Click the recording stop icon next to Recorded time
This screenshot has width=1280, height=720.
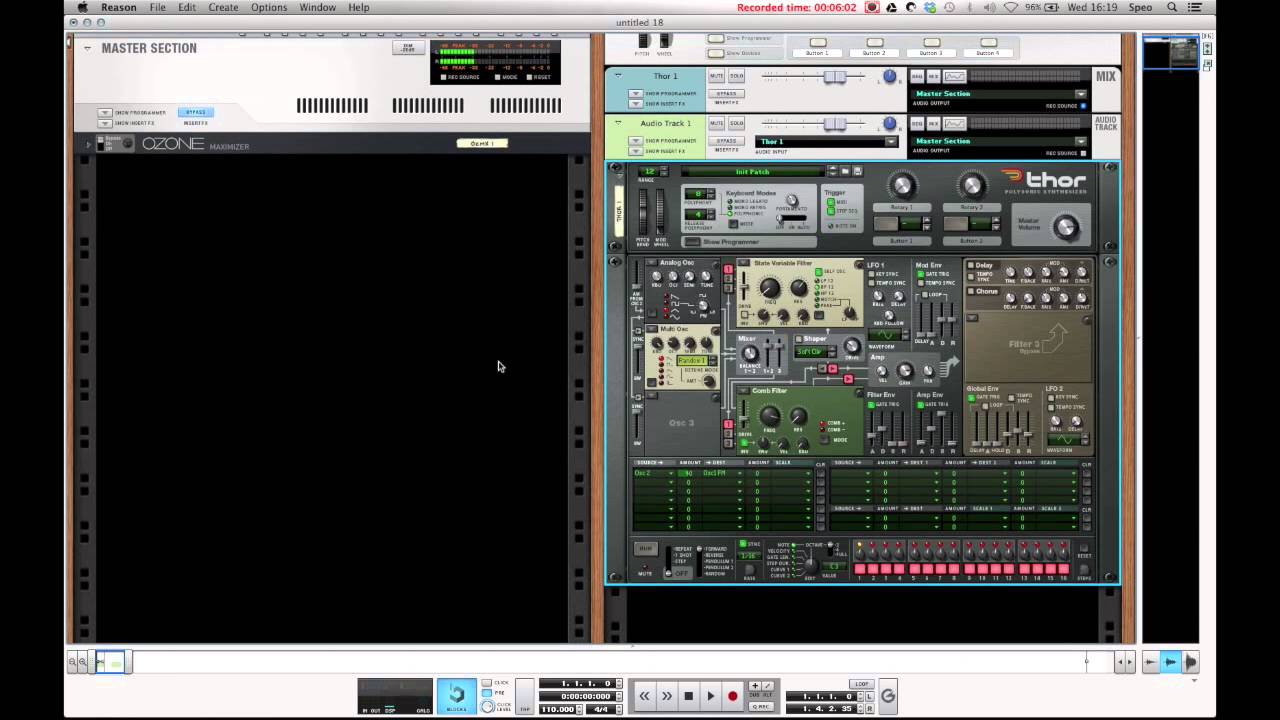(873, 7)
